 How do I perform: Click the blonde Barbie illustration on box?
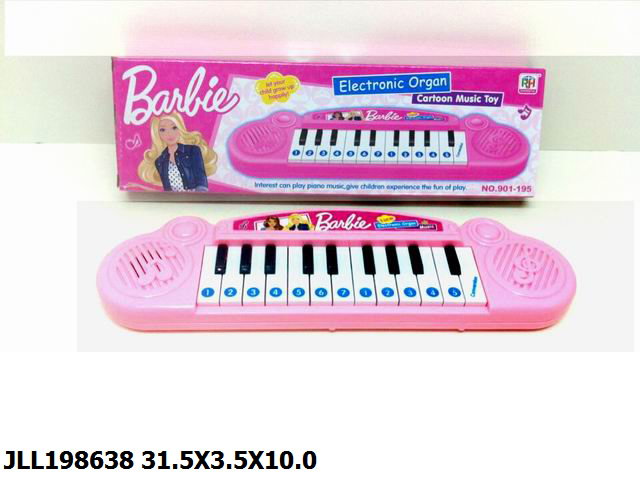178,153
